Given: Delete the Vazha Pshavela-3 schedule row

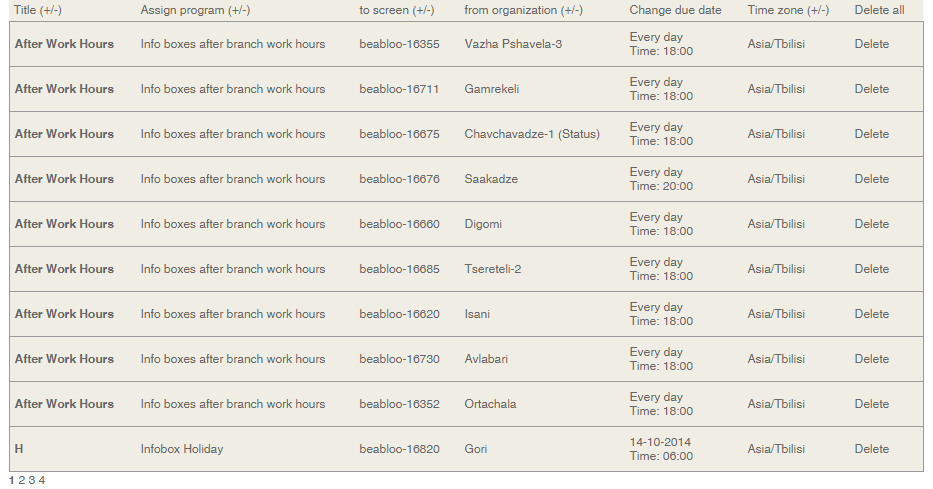Looking at the screenshot, I should pos(871,44).
